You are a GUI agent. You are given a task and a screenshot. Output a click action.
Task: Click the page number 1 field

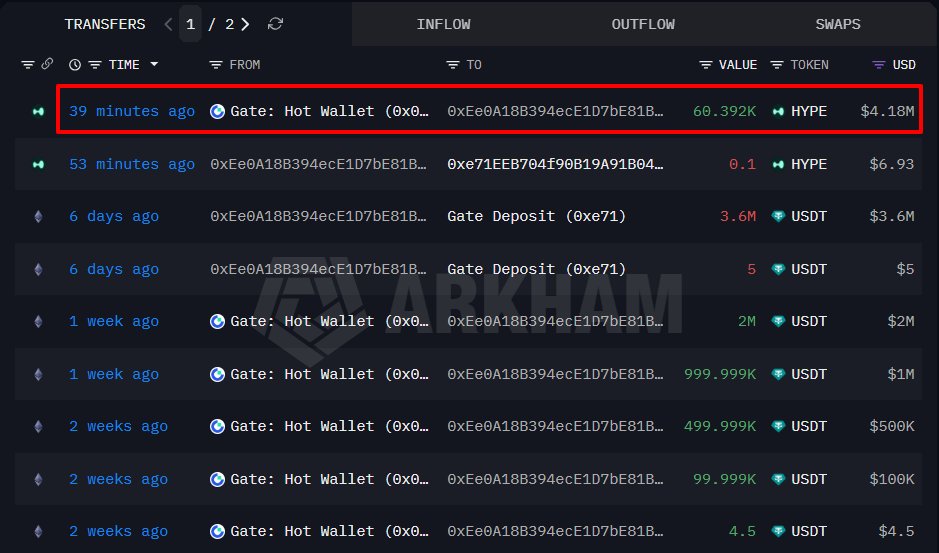pyautogui.click(x=190, y=24)
